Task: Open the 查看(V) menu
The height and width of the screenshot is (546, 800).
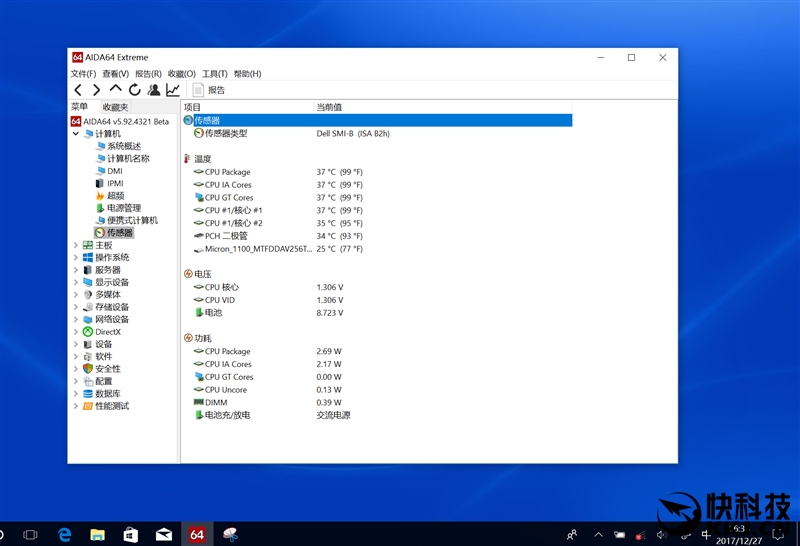Action: tap(115, 73)
